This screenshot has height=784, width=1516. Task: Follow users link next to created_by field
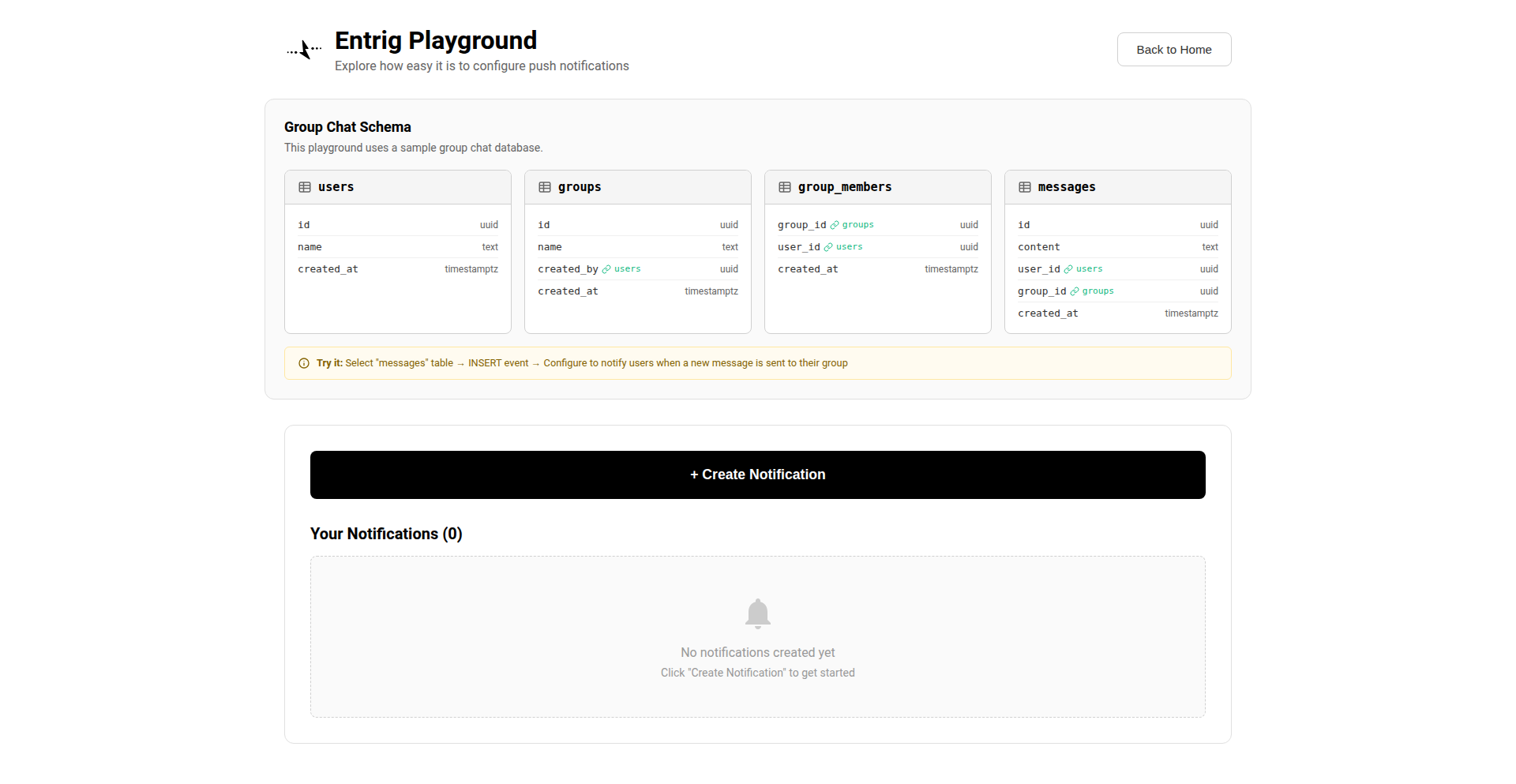pos(627,269)
